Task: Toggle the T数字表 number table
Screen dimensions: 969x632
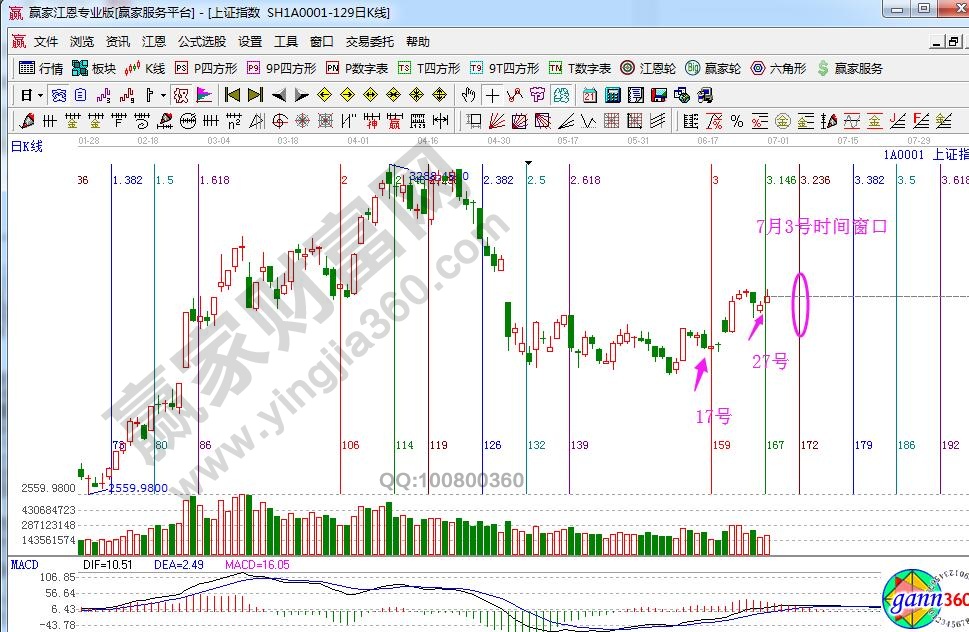Action: point(580,69)
